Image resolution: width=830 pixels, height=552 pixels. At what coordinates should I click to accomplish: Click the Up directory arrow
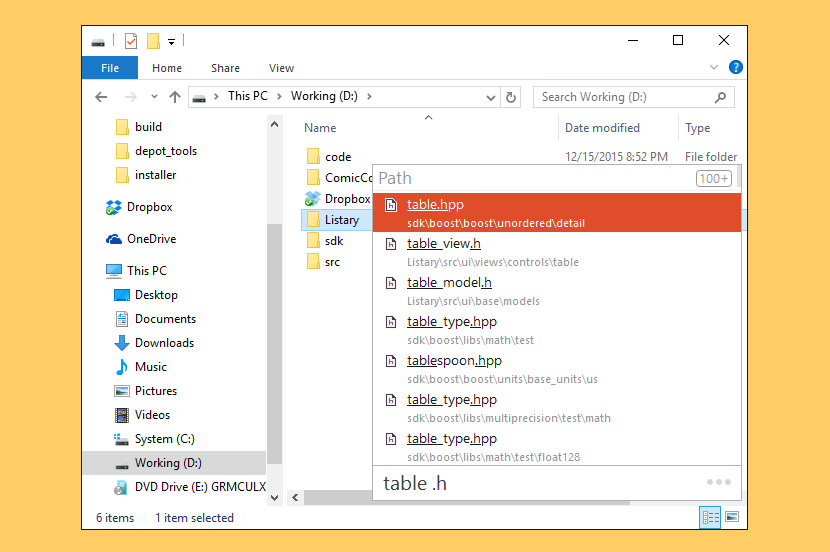pos(175,97)
